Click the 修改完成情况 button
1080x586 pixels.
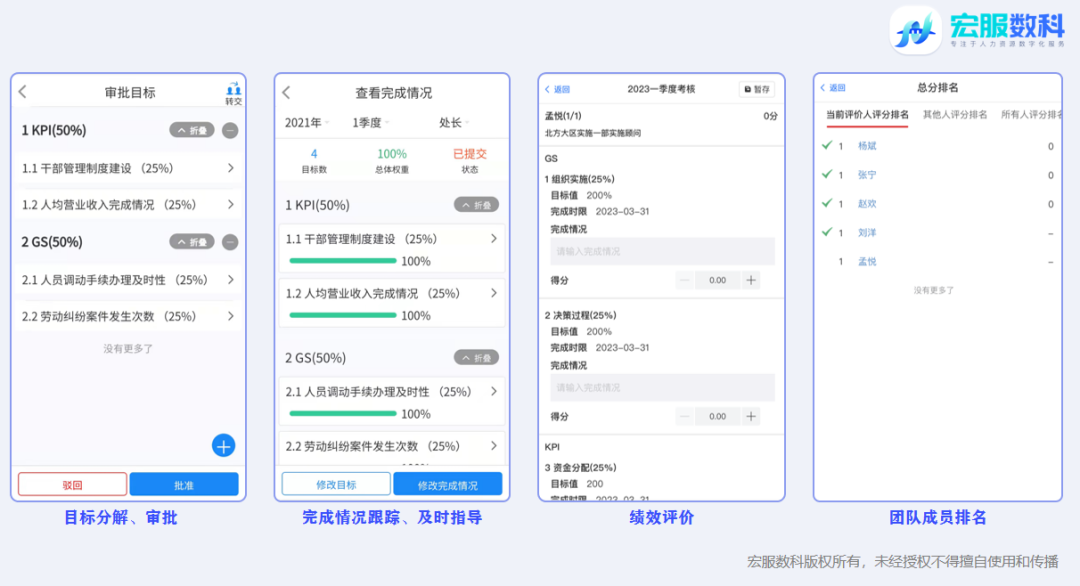coord(447,483)
